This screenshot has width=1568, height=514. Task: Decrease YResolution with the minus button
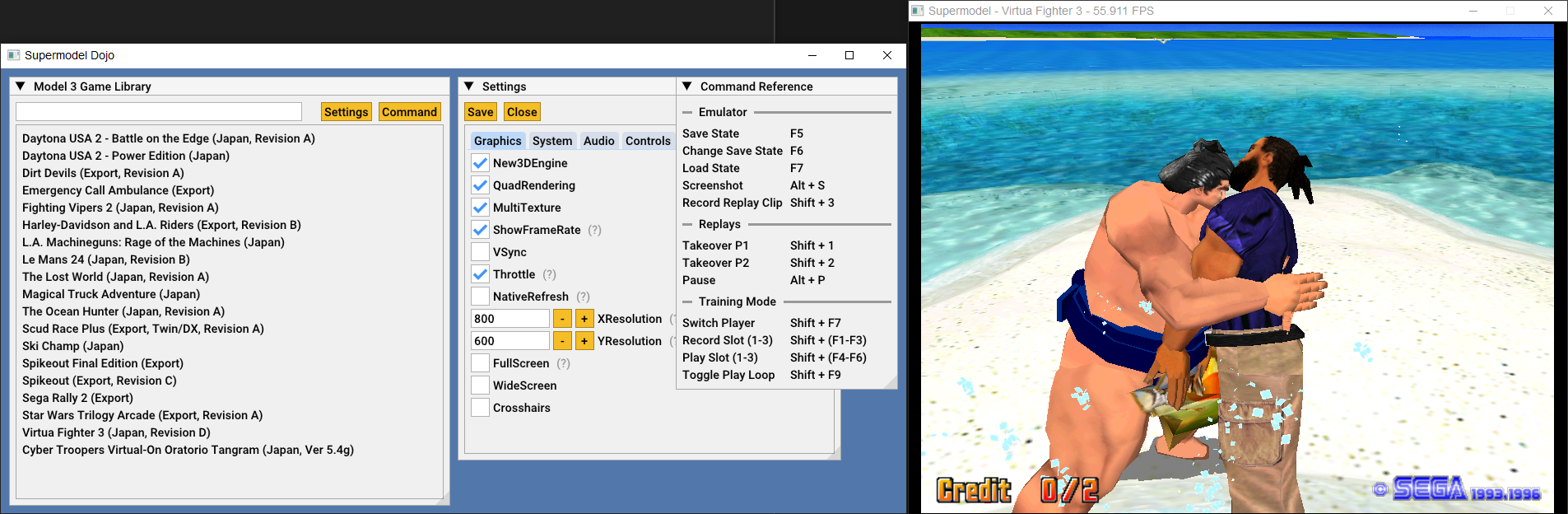click(562, 341)
